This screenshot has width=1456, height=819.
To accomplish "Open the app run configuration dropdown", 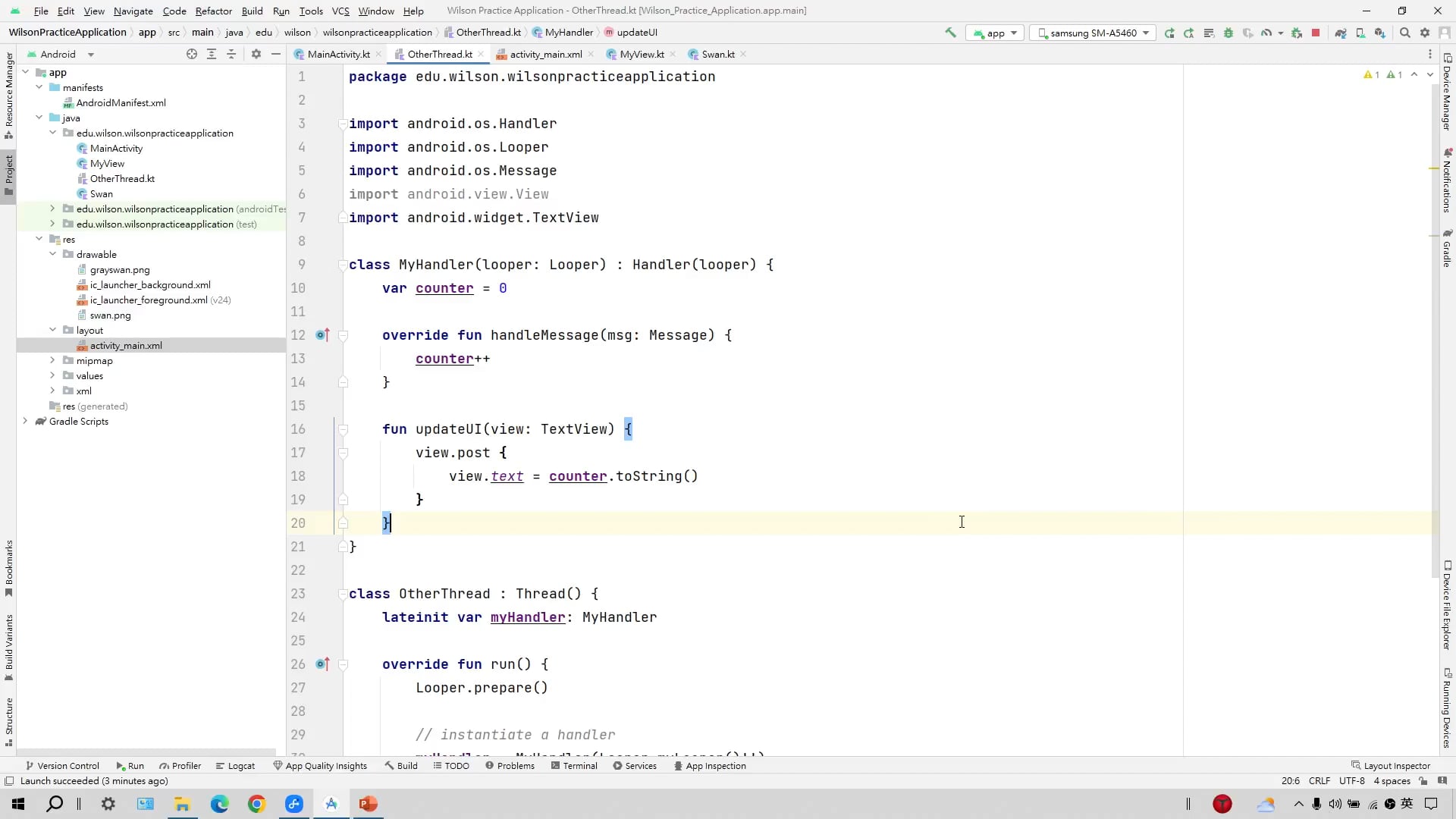I will pyautogui.click(x=995, y=33).
